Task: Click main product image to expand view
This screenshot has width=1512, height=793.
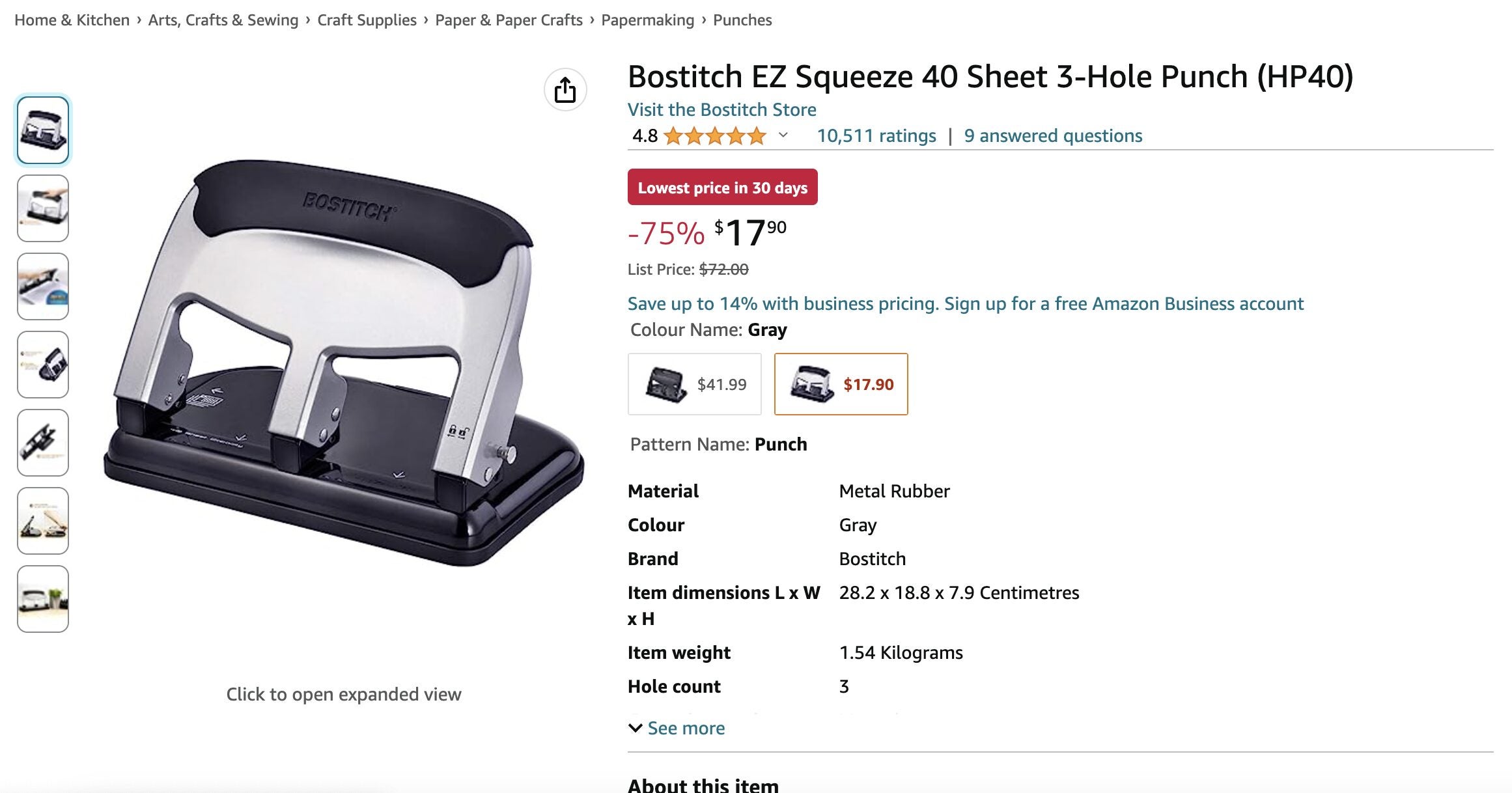Action: click(344, 363)
